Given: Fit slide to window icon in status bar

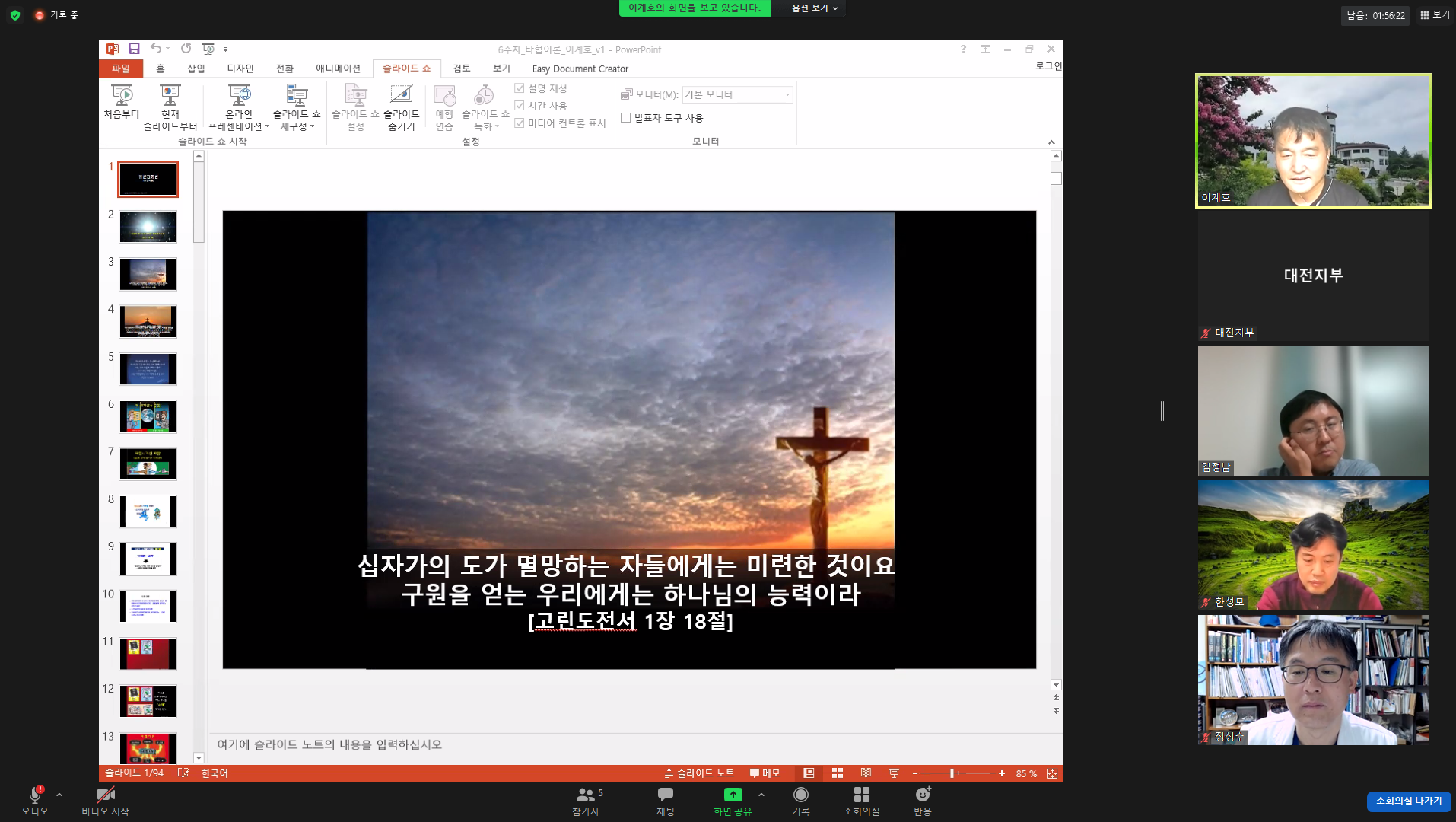Looking at the screenshot, I should 1052,773.
